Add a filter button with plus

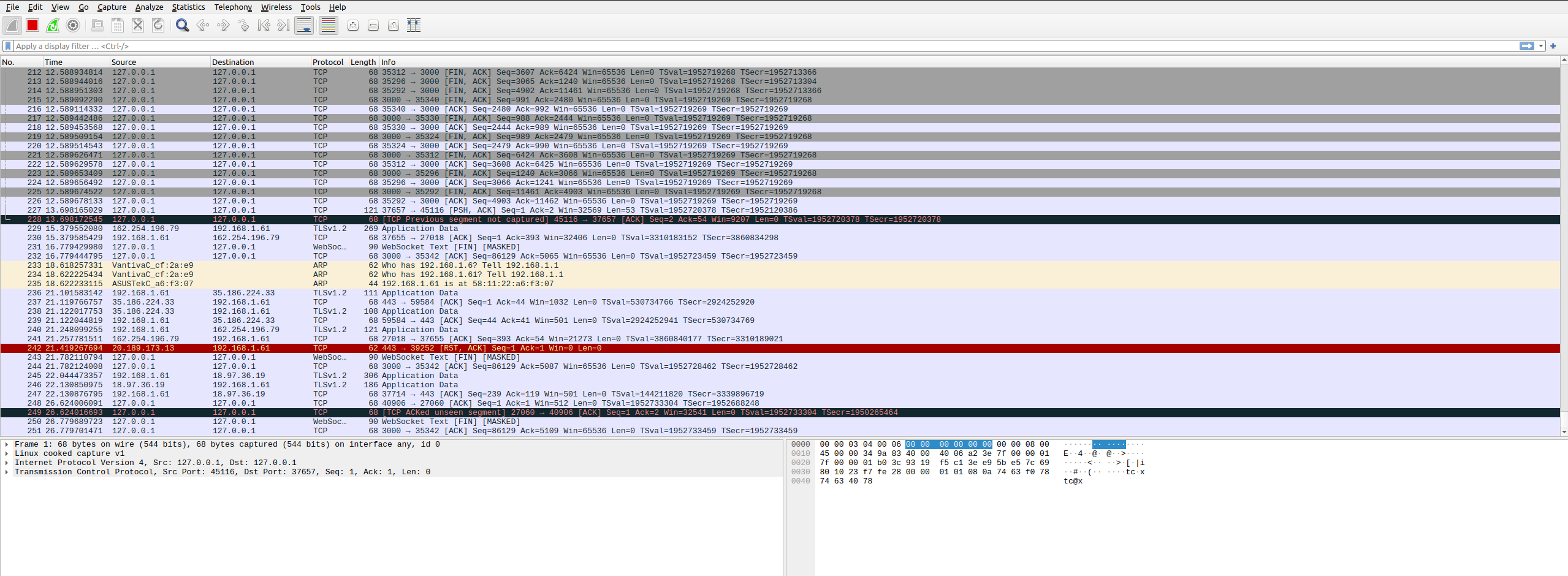[1553, 46]
